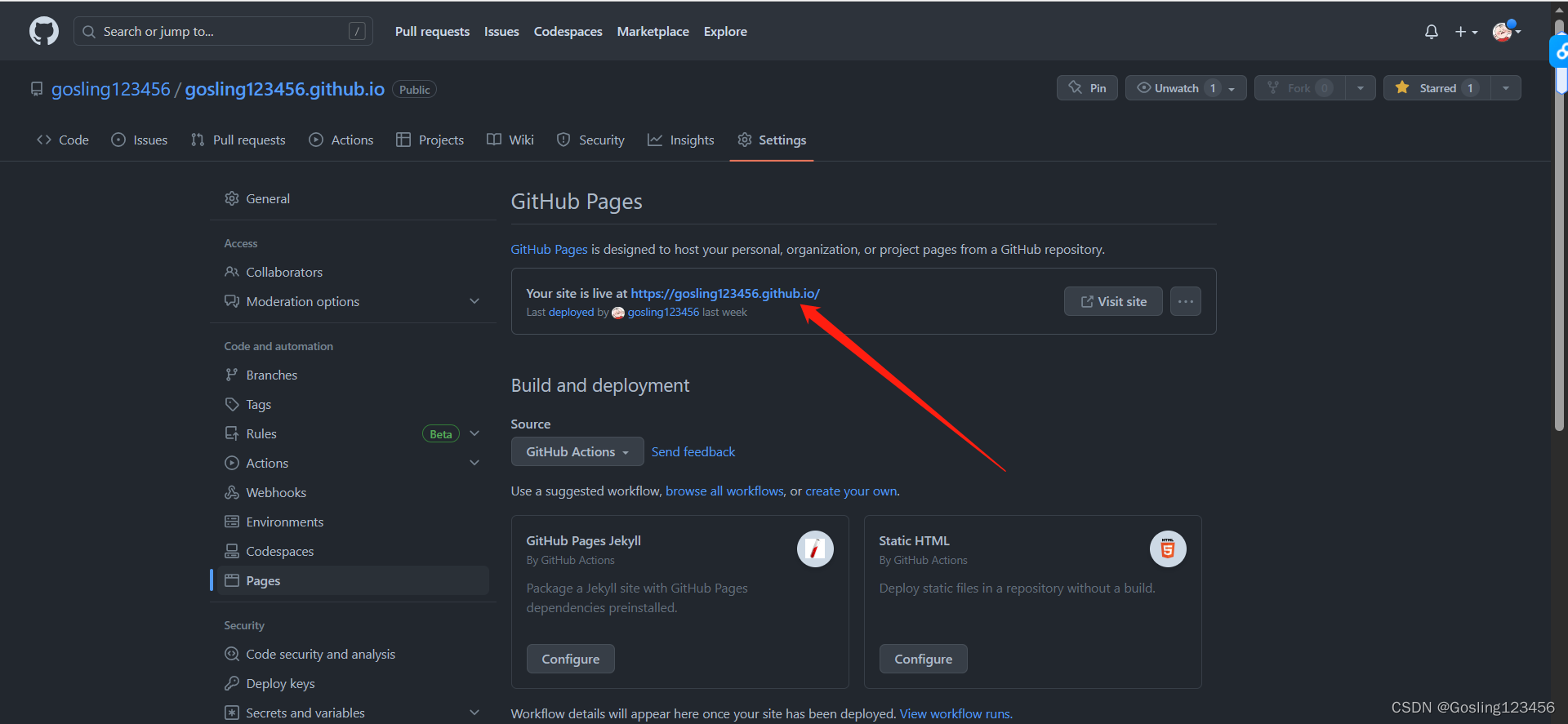Click the Visit site button

[x=1113, y=301]
